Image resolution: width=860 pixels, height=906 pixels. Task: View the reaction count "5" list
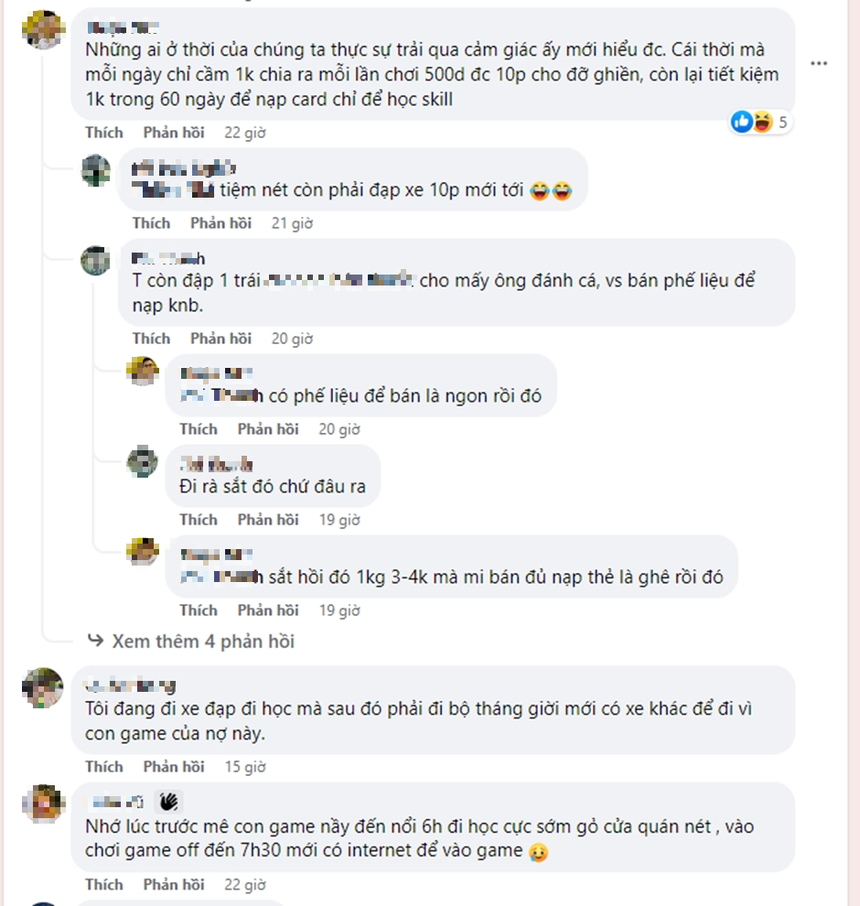coord(784,123)
